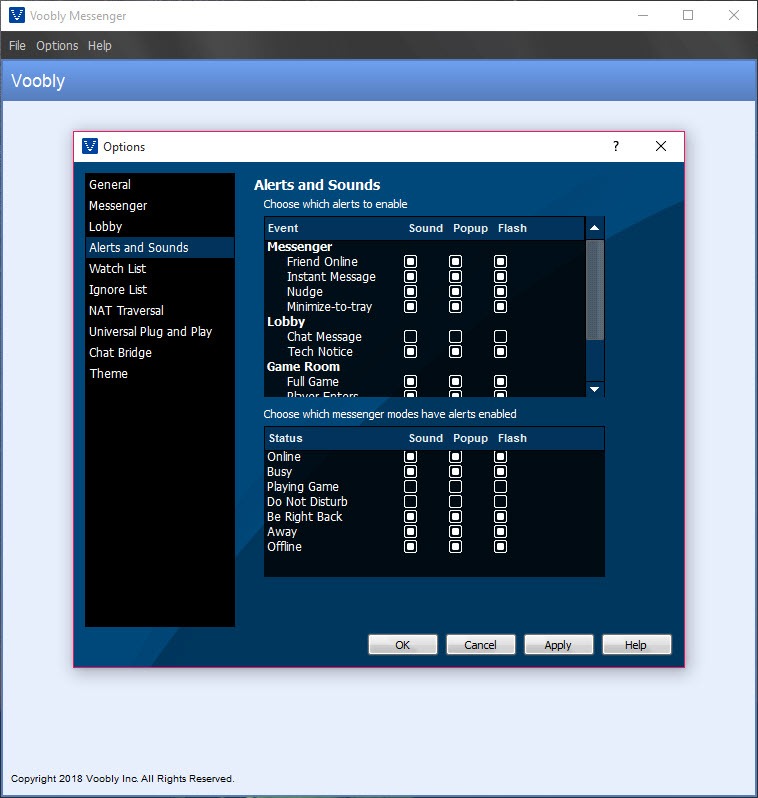Click the event list scroll down arrow
Image resolution: width=758 pixels, height=798 pixels.
[x=595, y=389]
